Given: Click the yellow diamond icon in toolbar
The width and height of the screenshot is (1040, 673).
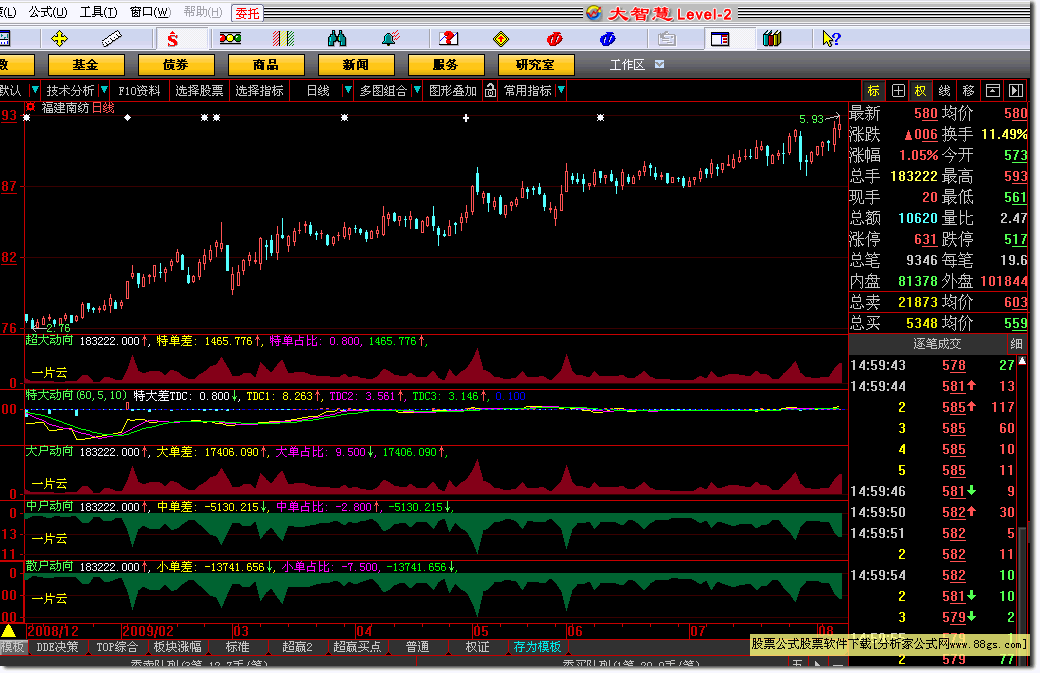Looking at the screenshot, I should [501, 39].
